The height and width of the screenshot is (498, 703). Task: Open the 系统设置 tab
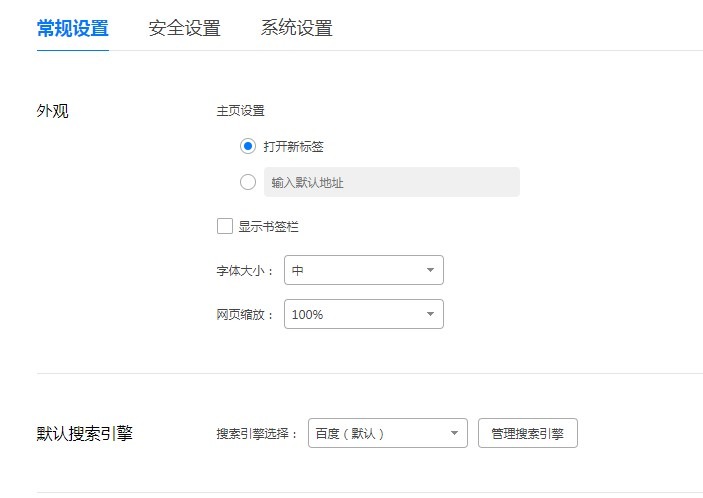296,28
